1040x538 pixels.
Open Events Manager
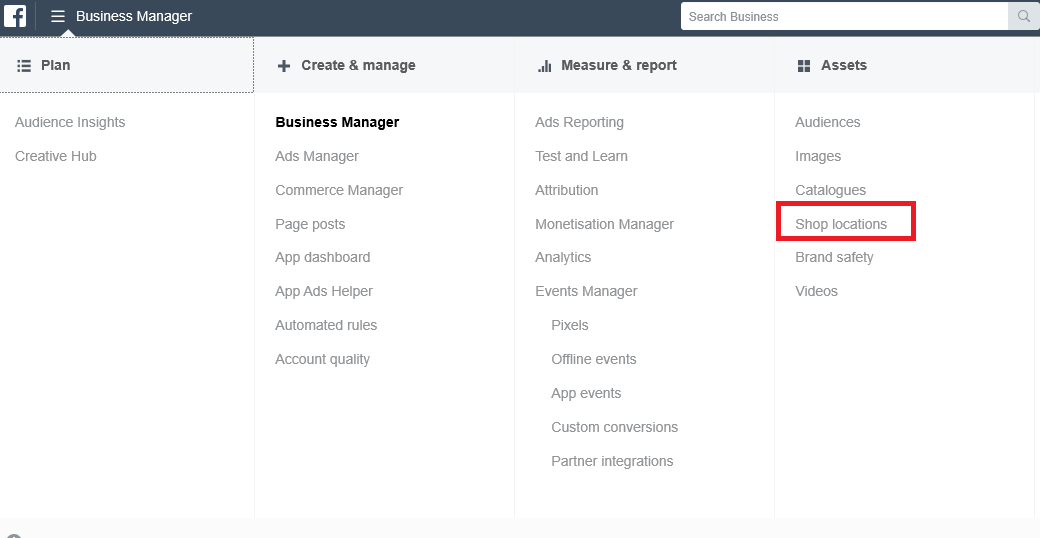(586, 291)
